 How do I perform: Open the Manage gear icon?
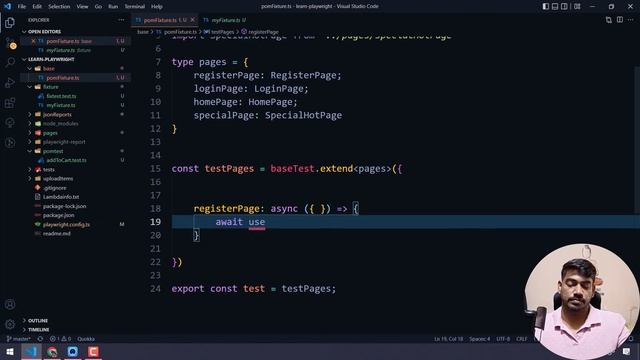point(10,324)
